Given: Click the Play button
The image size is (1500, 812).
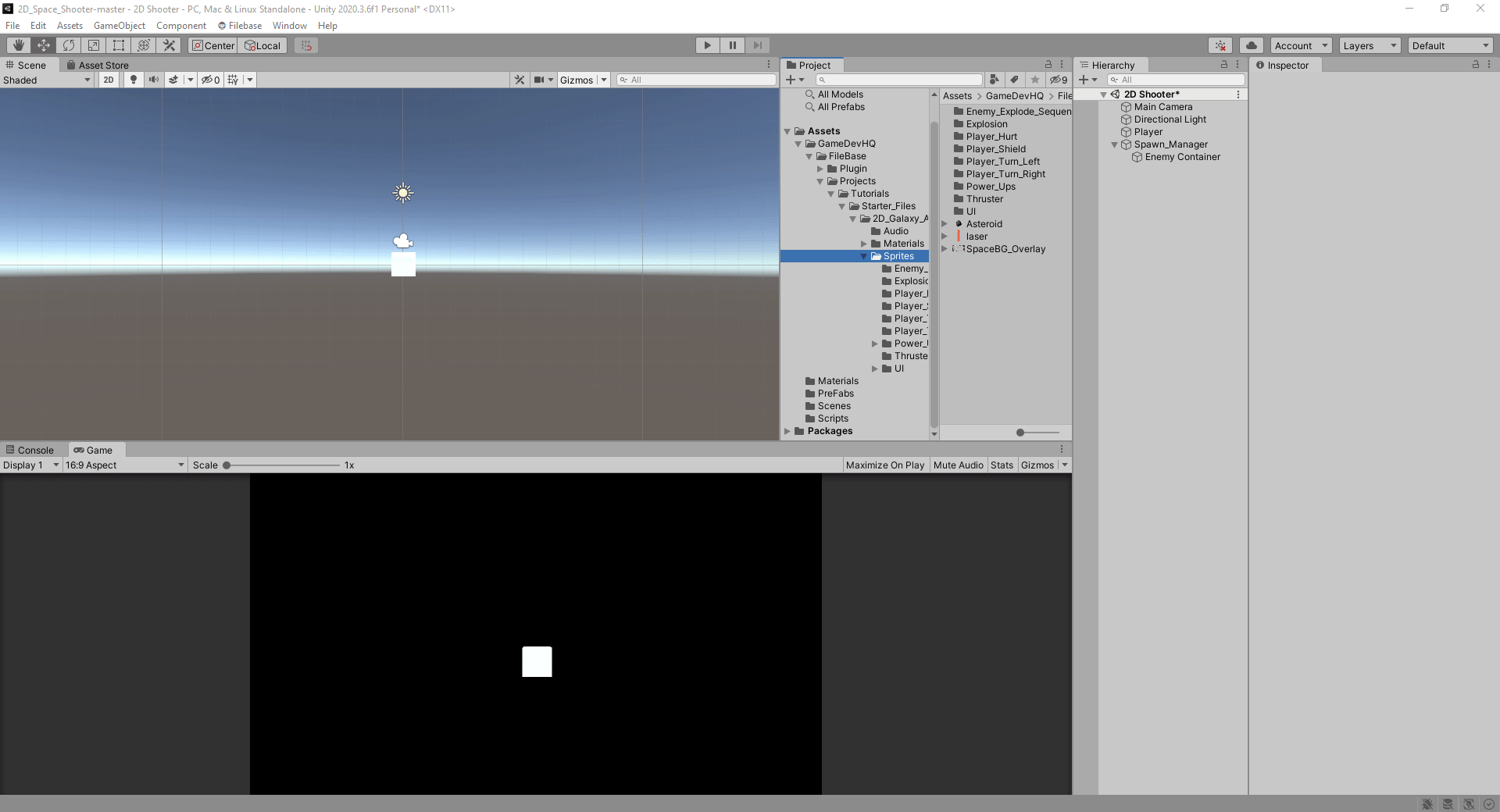Looking at the screenshot, I should tap(708, 45).
